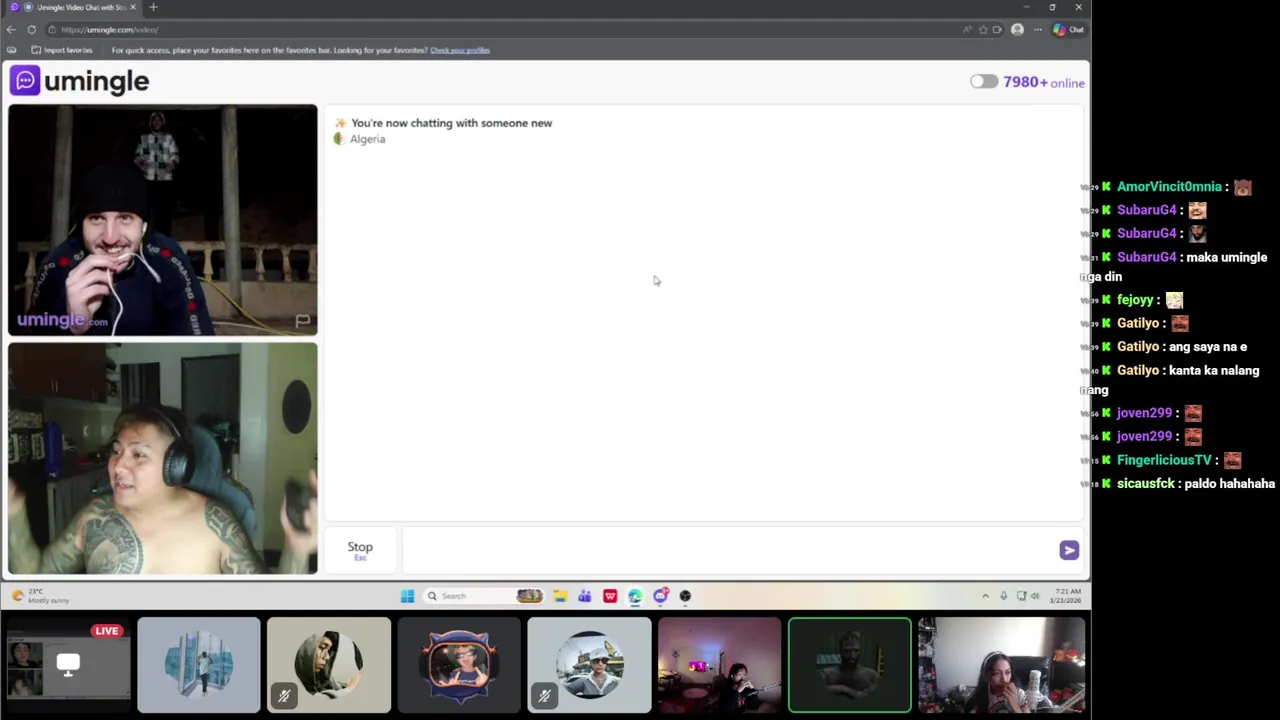1280x720 pixels.
Task: Click username AmorVincitOmnia in chat
Action: click(x=1169, y=187)
